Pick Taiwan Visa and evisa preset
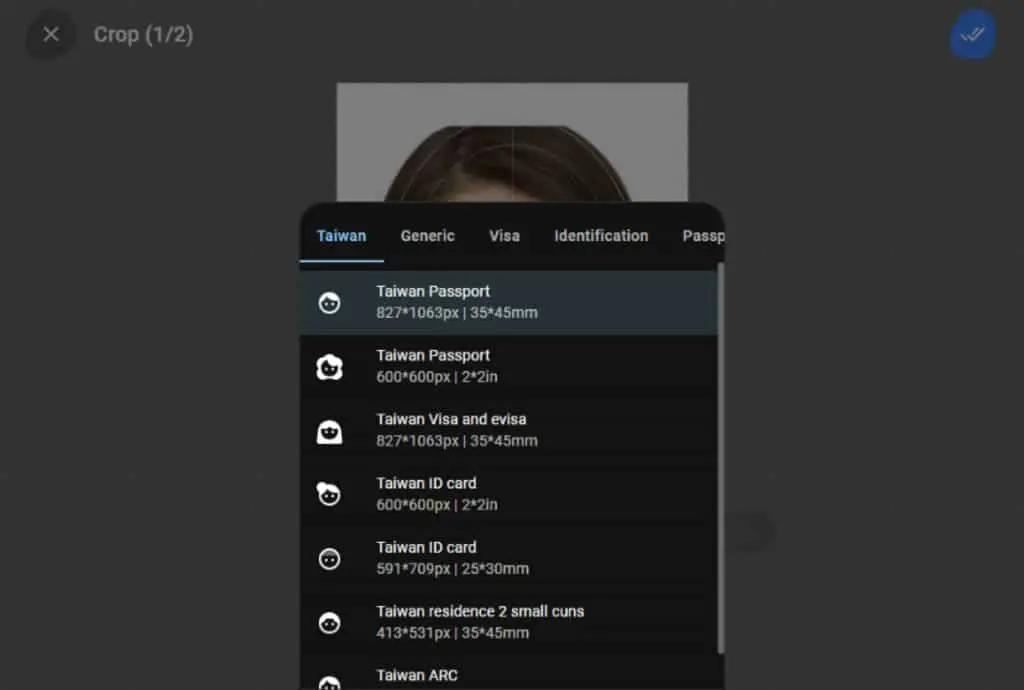 [509, 430]
